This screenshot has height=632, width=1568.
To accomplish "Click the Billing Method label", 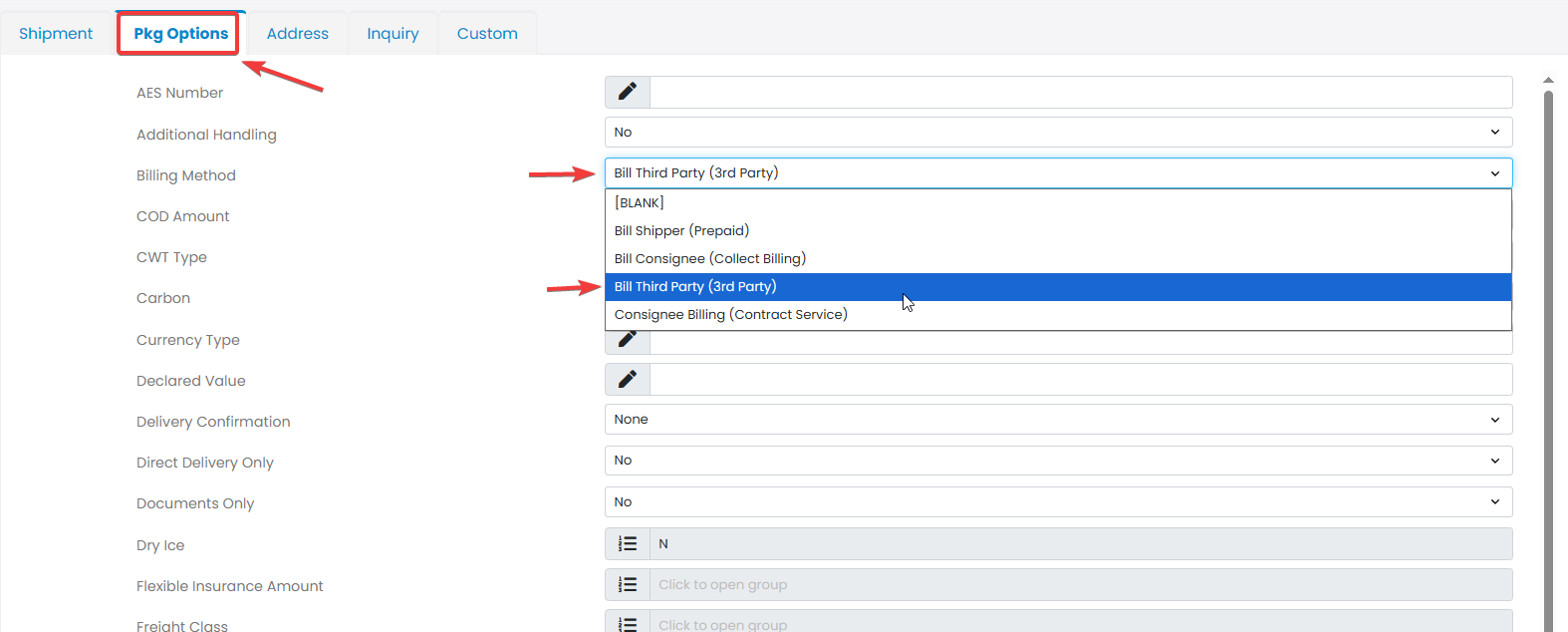I will tap(186, 175).
